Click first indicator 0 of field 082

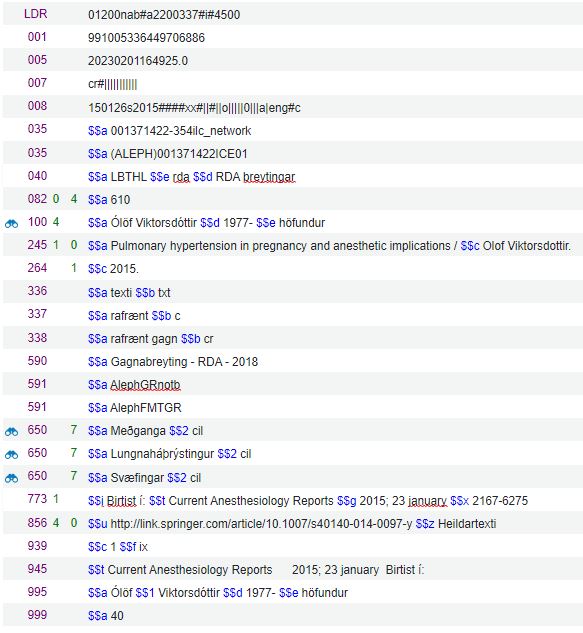[56, 199]
